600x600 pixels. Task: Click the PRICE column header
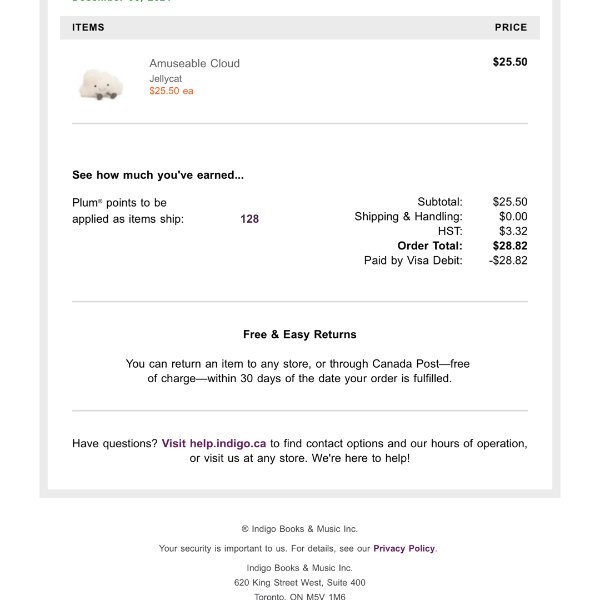coord(510,28)
